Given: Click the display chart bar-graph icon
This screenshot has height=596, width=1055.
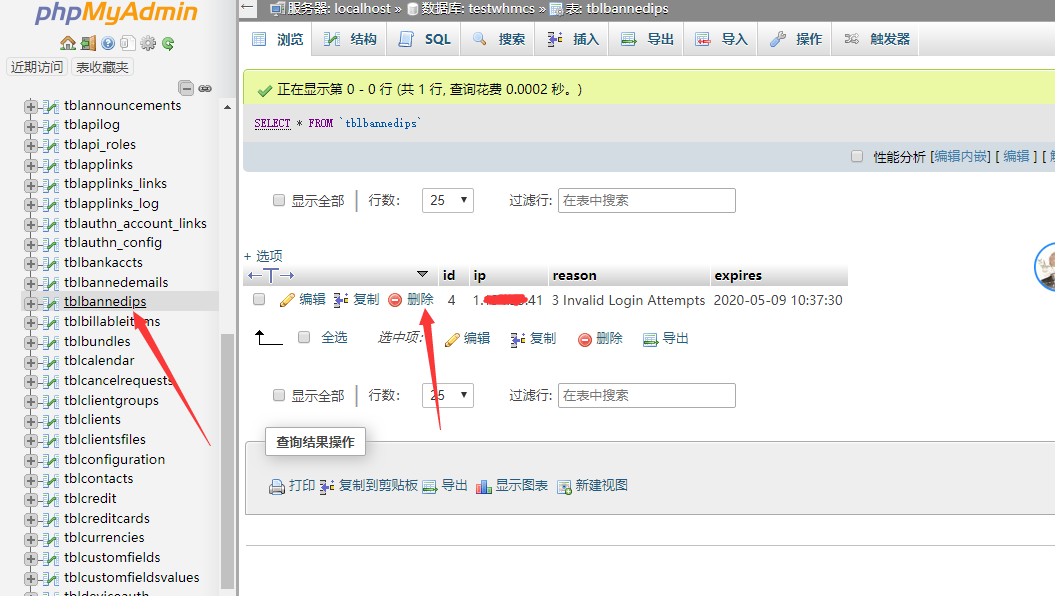Looking at the screenshot, I should pos(484,486).
